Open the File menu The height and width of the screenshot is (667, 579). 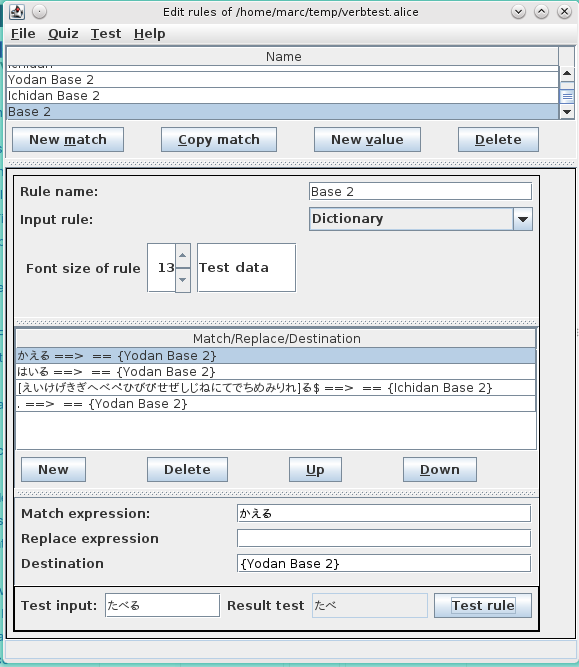point(23,34)
